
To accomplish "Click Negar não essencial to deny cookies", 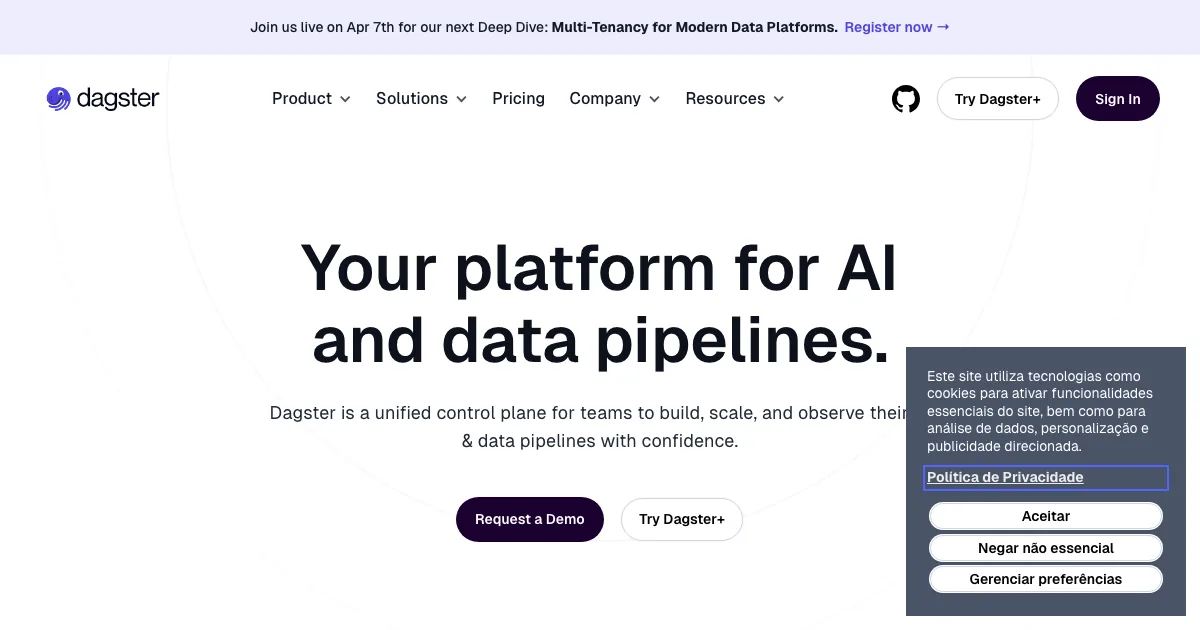I will (1046, 548).
